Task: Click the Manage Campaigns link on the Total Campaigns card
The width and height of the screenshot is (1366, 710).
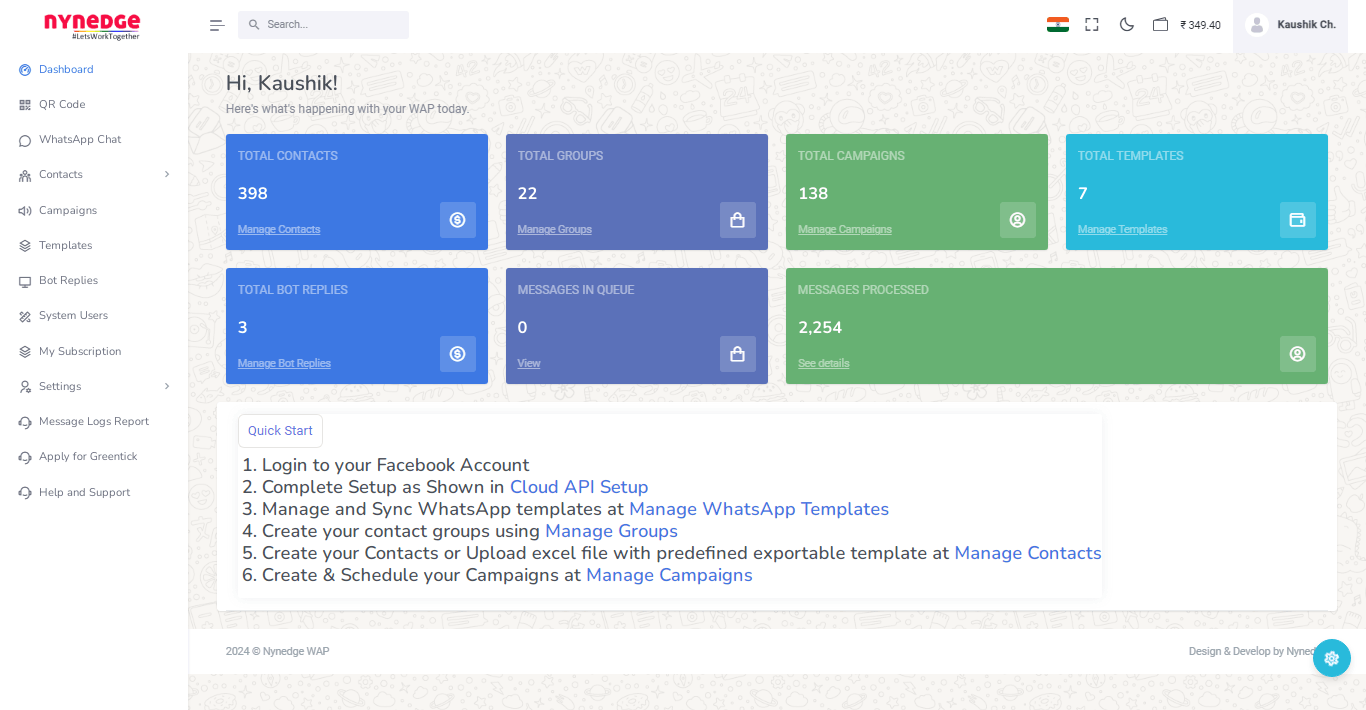Action: pos(845,229)
